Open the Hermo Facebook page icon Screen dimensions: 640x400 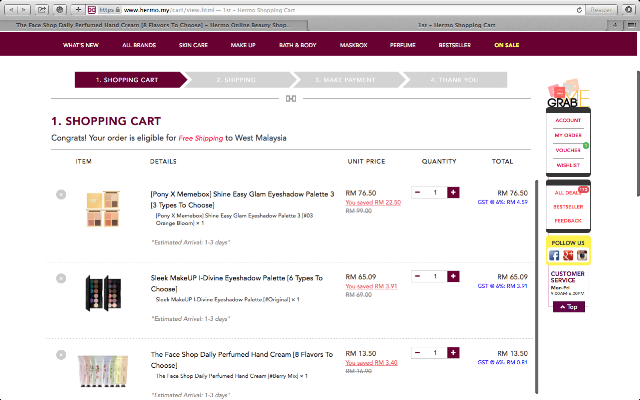554,256
